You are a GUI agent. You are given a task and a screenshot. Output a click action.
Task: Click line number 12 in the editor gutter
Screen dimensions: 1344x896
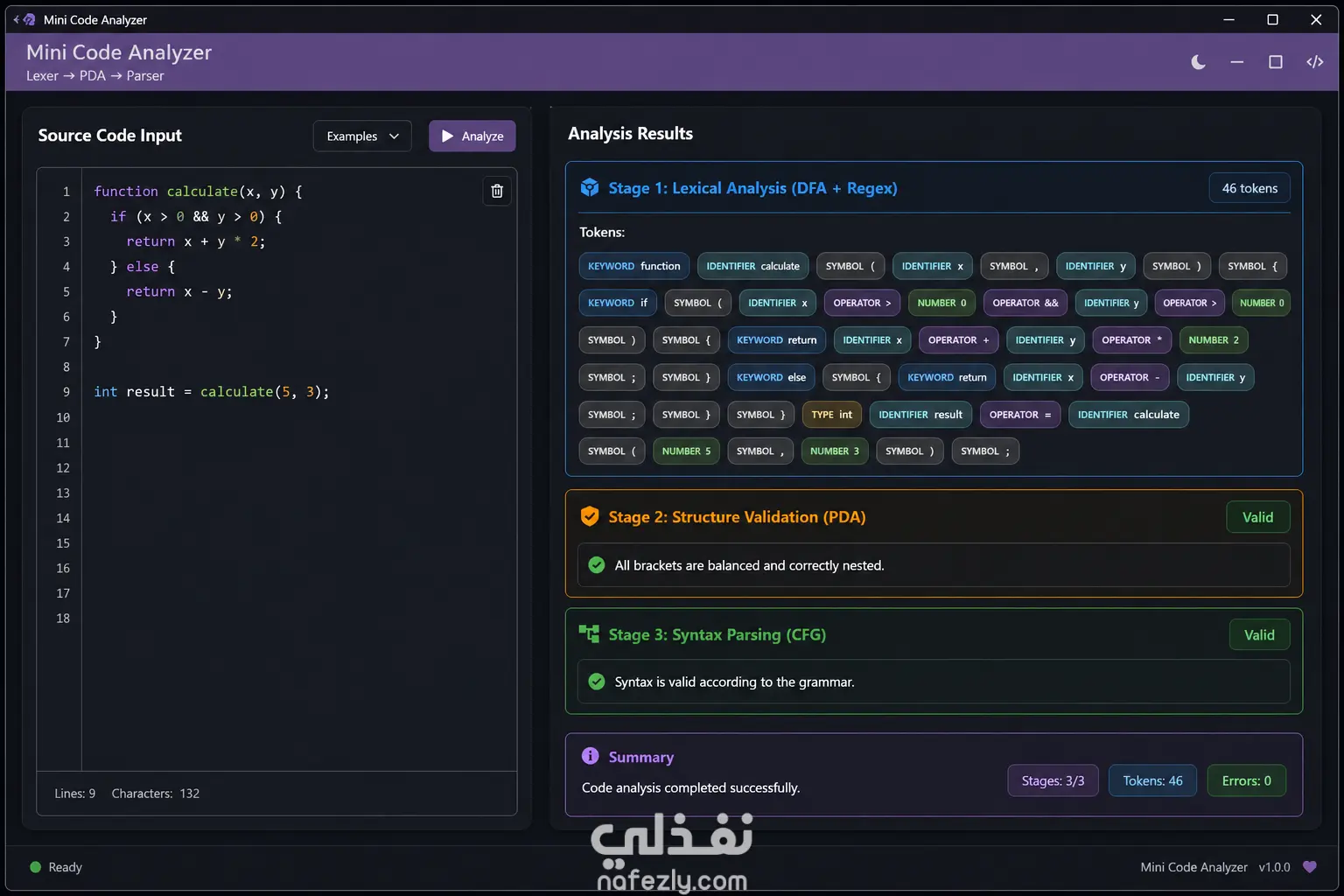[63, 468]
